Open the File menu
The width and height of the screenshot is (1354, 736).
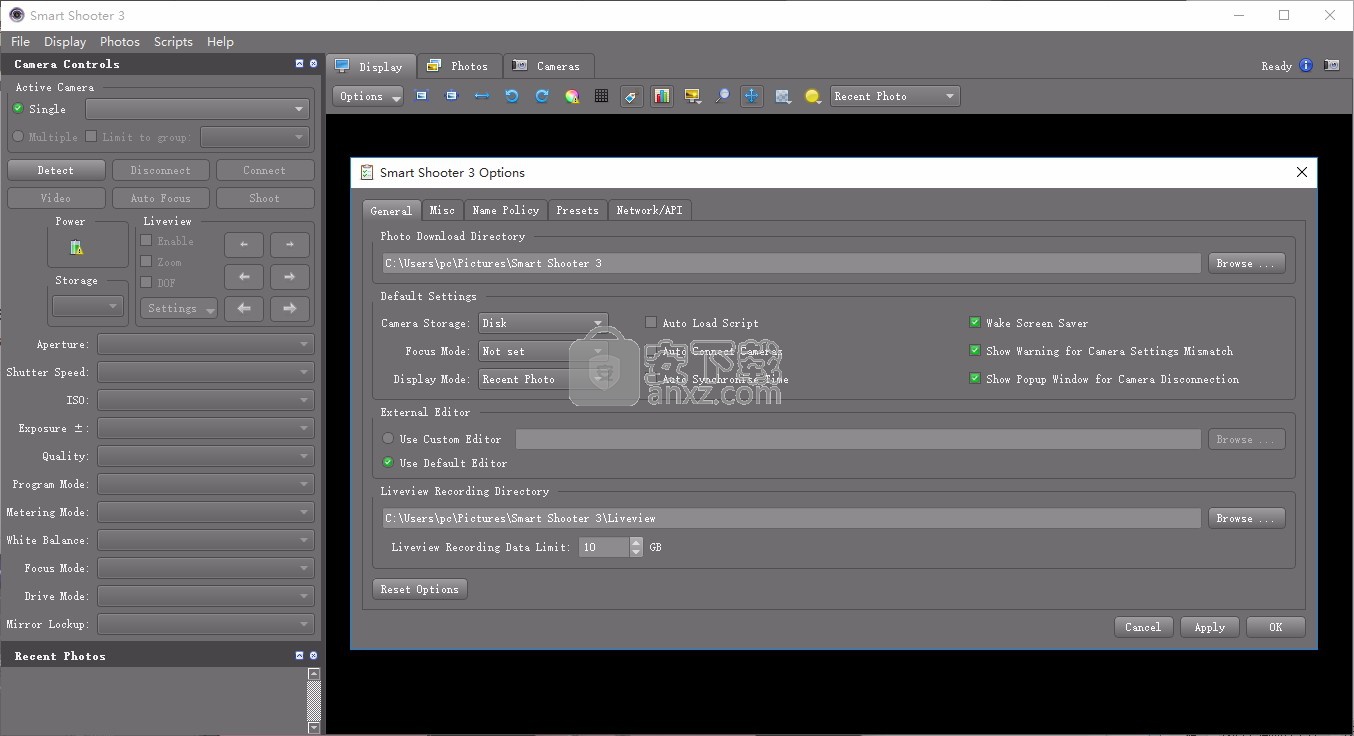point(20,42)
